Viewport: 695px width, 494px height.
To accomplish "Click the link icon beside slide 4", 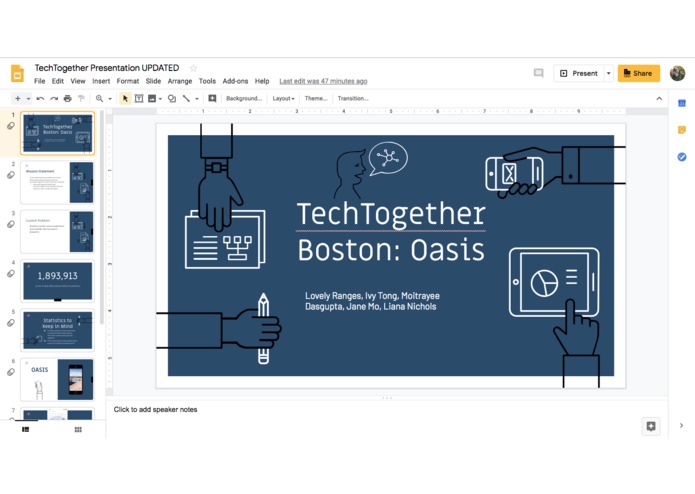I will [11, 274].
